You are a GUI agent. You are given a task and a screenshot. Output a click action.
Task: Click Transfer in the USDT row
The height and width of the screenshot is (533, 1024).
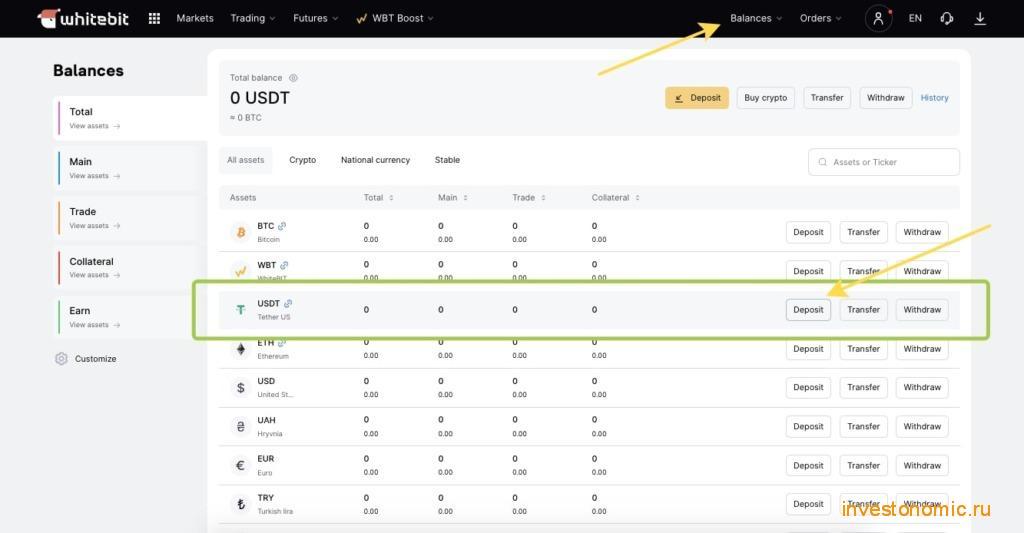(x=863, y=310)
